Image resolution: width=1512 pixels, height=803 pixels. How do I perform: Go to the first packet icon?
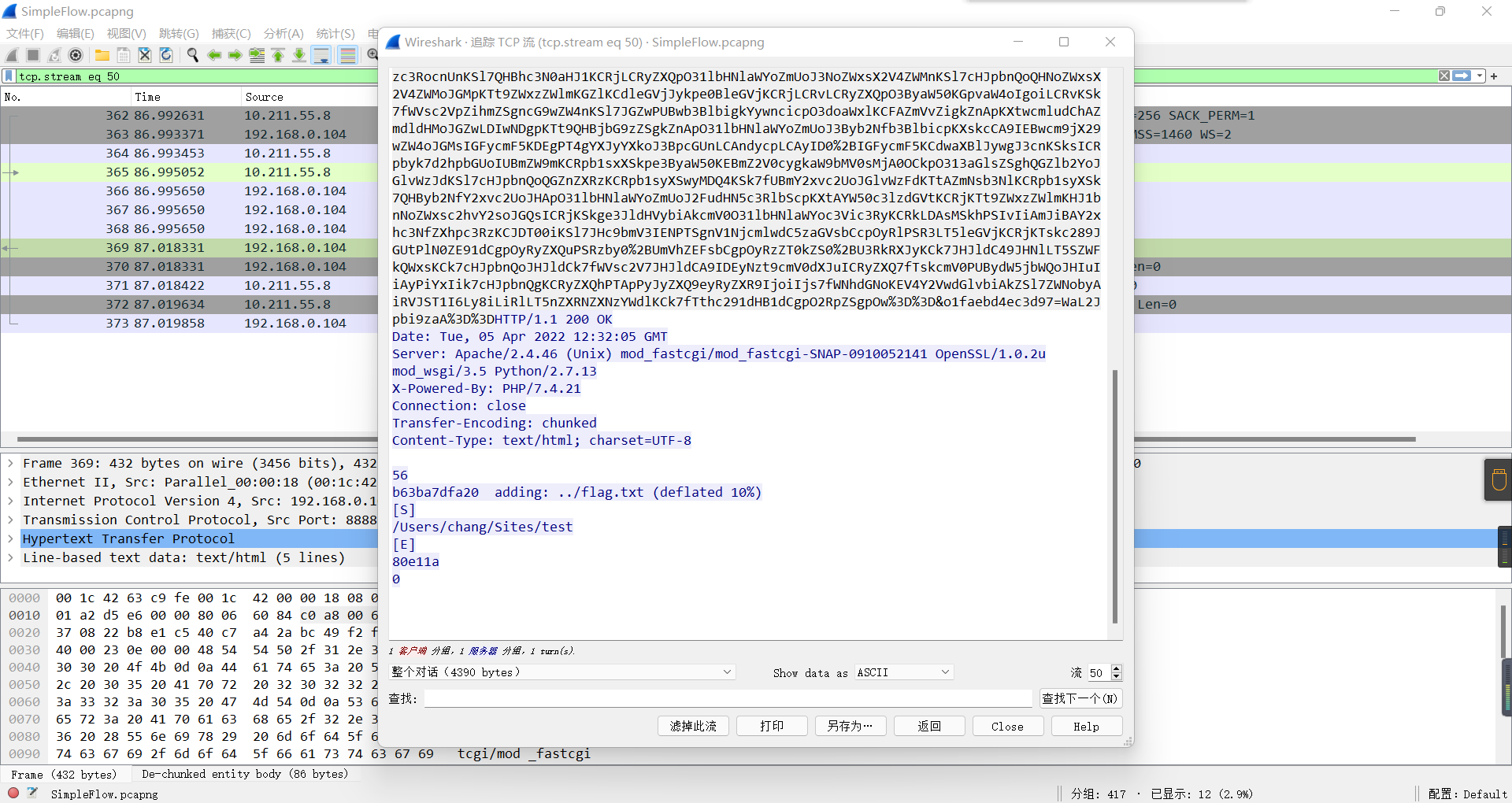point(278,55)
